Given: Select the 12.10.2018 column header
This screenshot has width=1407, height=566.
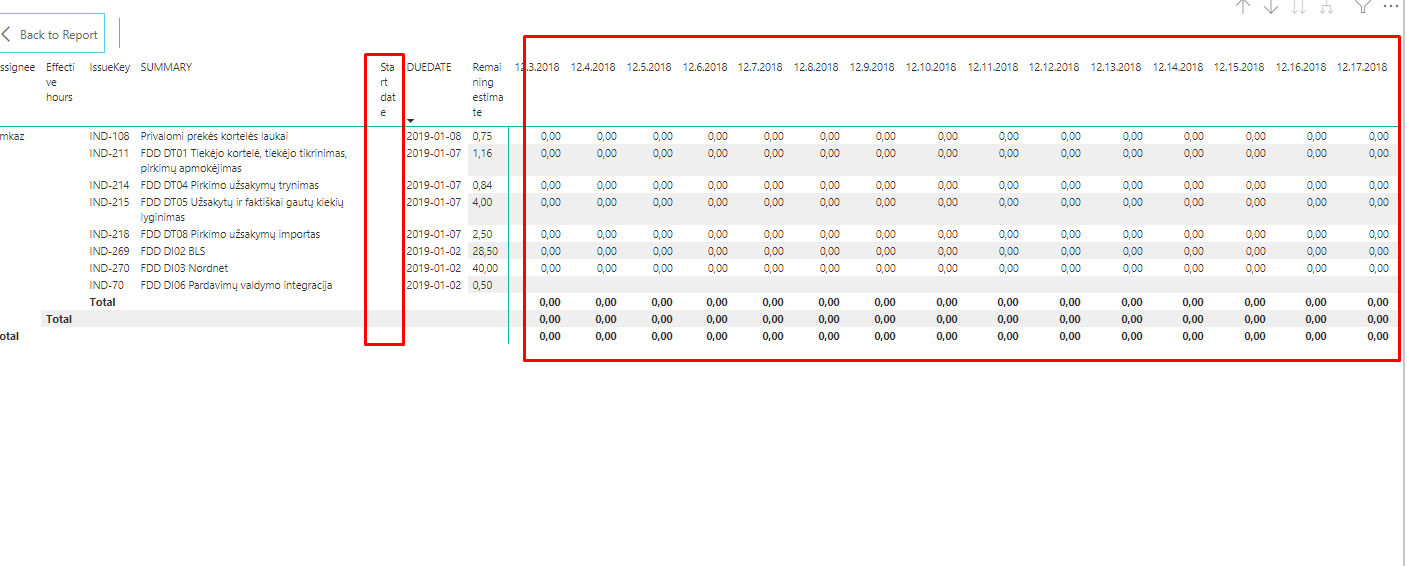Looking at the screenshot, I should click(932, 67).
